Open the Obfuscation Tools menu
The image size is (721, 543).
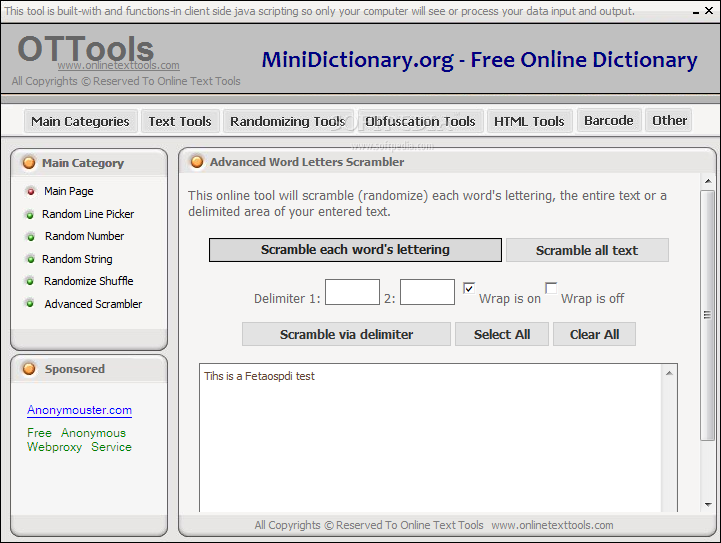420,121
